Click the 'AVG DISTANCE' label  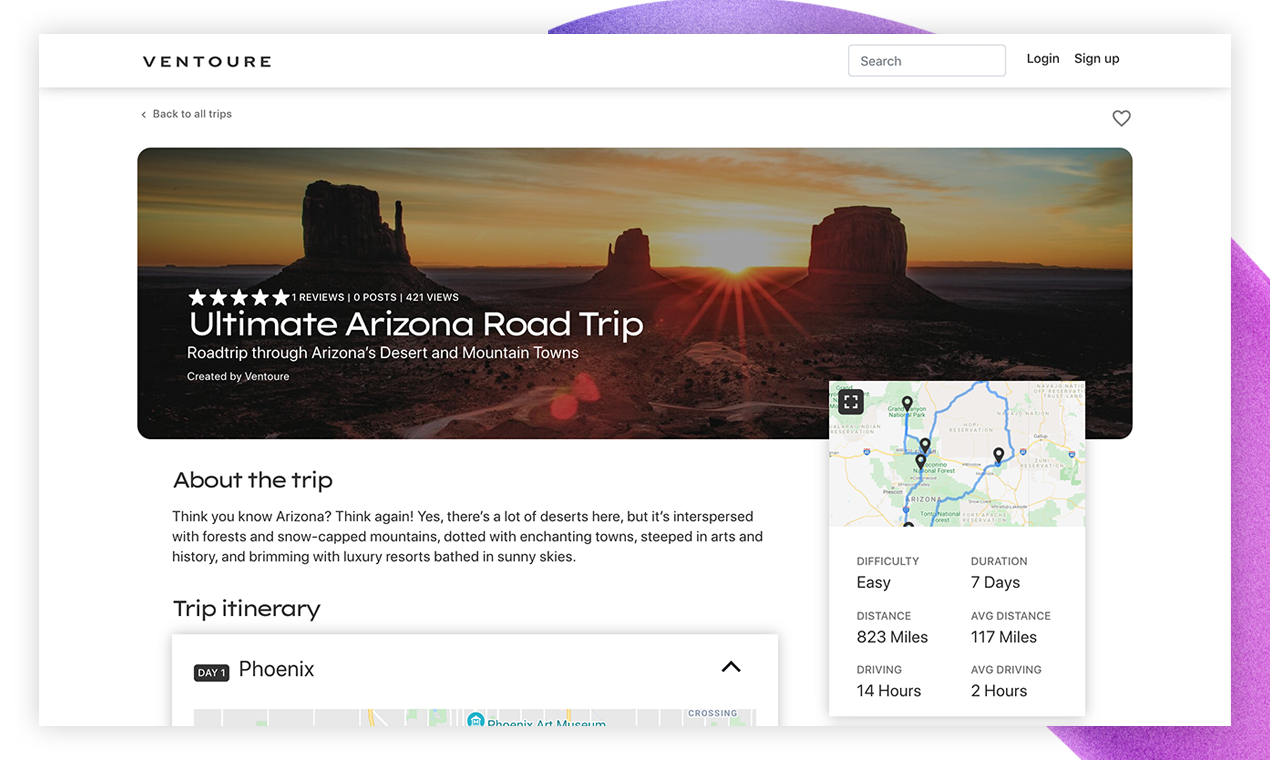point(1011,616)
